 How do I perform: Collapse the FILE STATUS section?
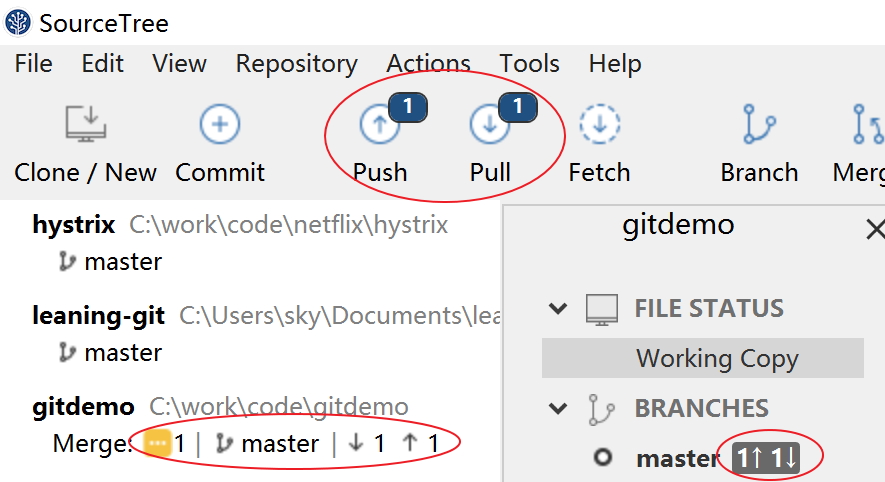click(x=558, y=308)
